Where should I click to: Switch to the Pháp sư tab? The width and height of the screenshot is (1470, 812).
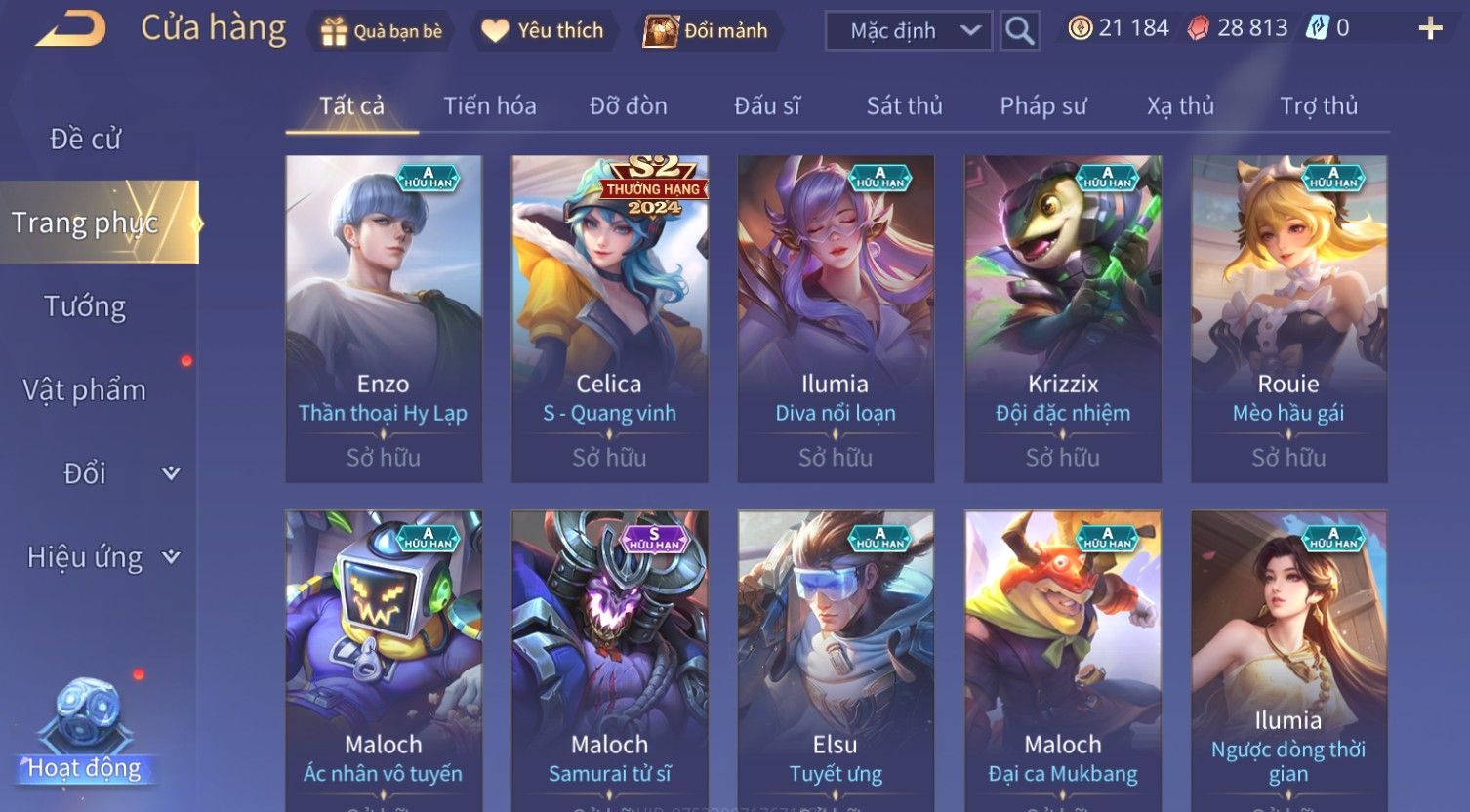[x=1042, y=105]
